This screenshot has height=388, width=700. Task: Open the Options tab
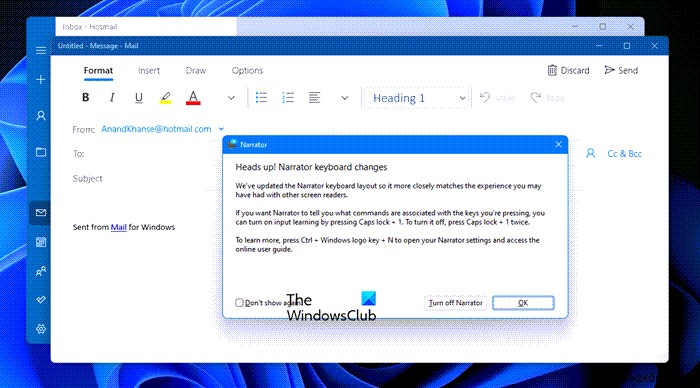(x=247, y=71)
